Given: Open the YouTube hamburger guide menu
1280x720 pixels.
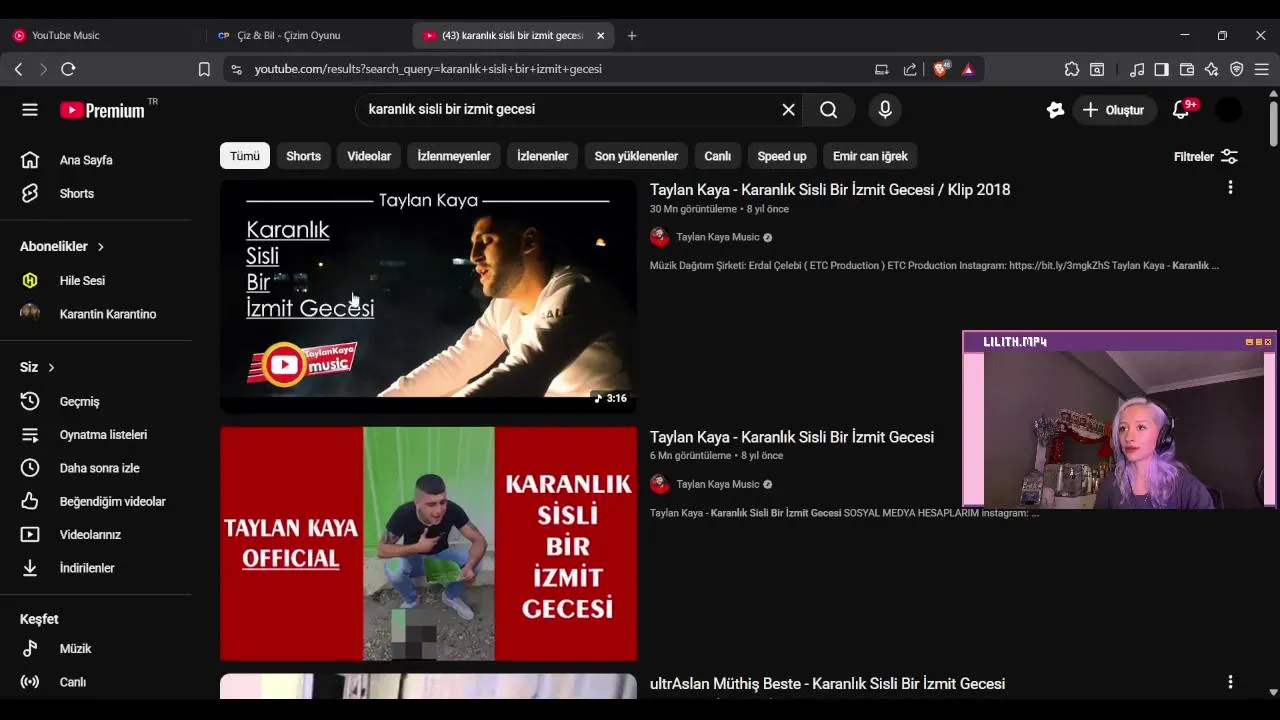Looking at the screenshot, I should click(30, 110).
